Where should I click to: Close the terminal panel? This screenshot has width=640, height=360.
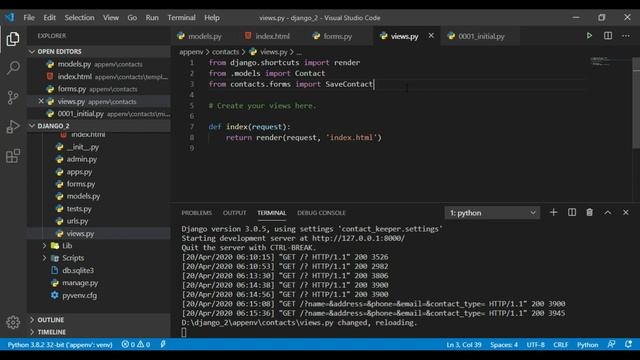point(626,212)
